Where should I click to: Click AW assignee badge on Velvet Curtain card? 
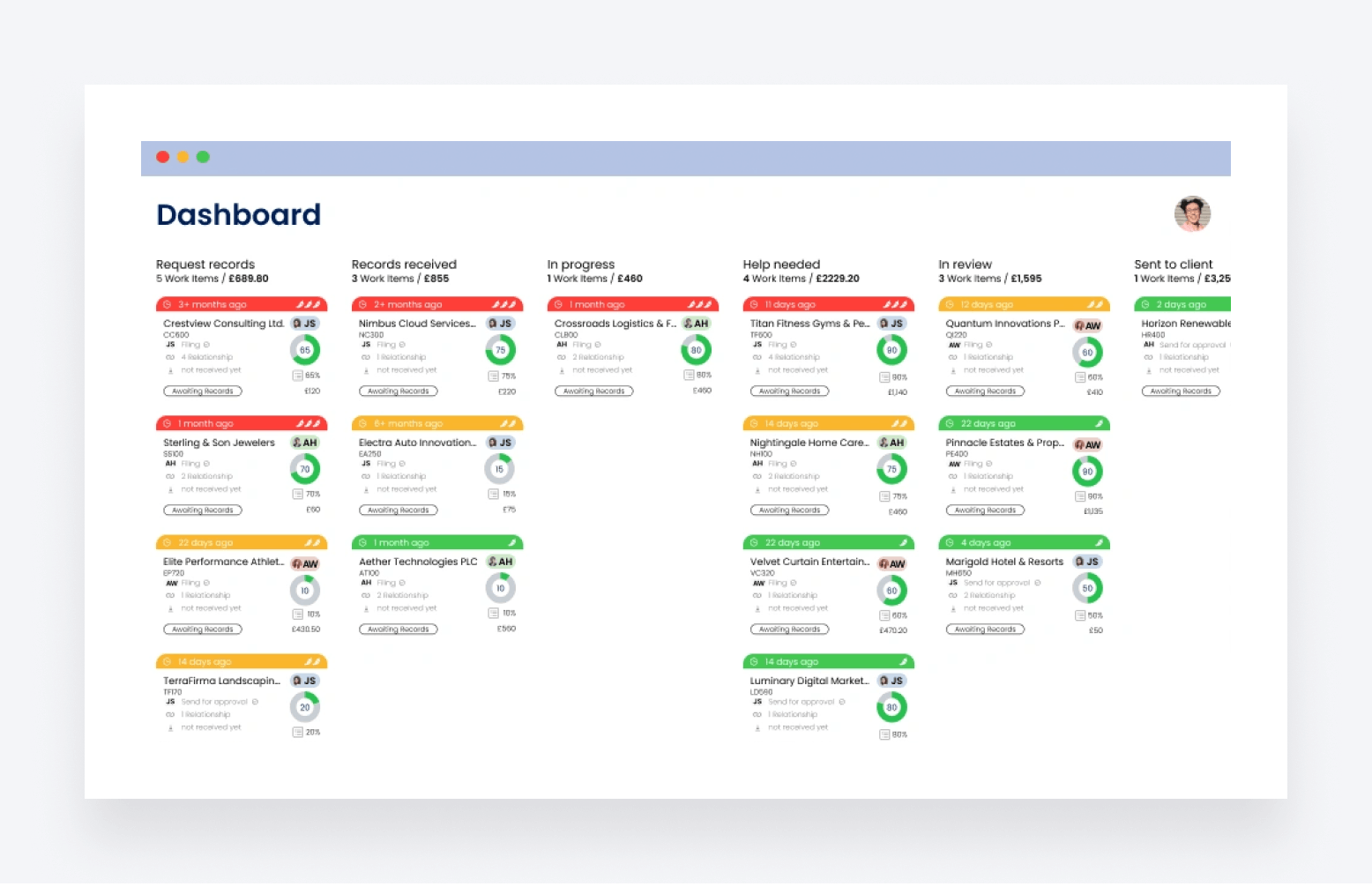(891, 563)
